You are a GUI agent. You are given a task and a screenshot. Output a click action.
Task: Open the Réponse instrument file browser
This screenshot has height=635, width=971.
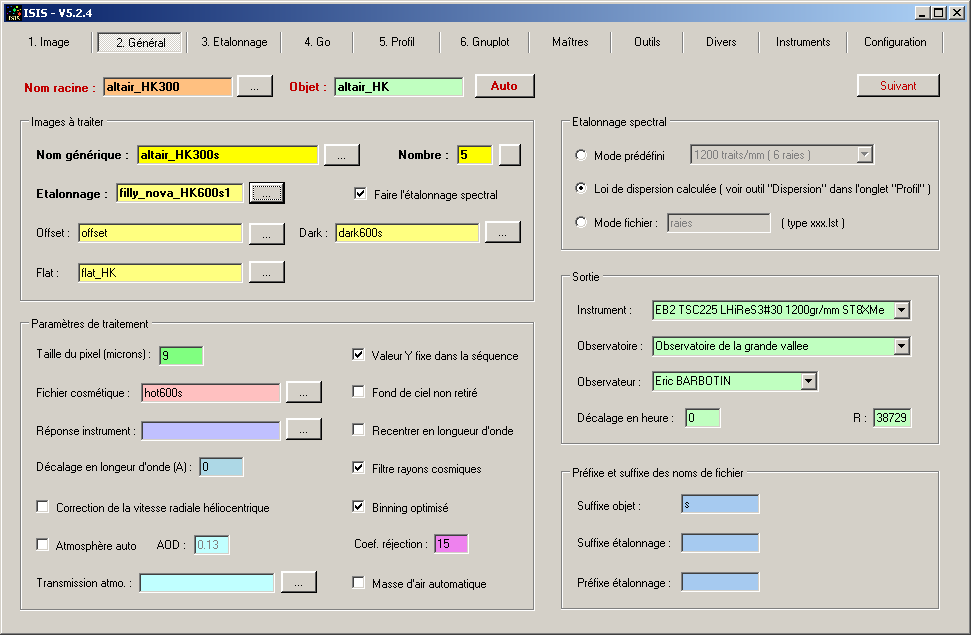coord(303,429)
